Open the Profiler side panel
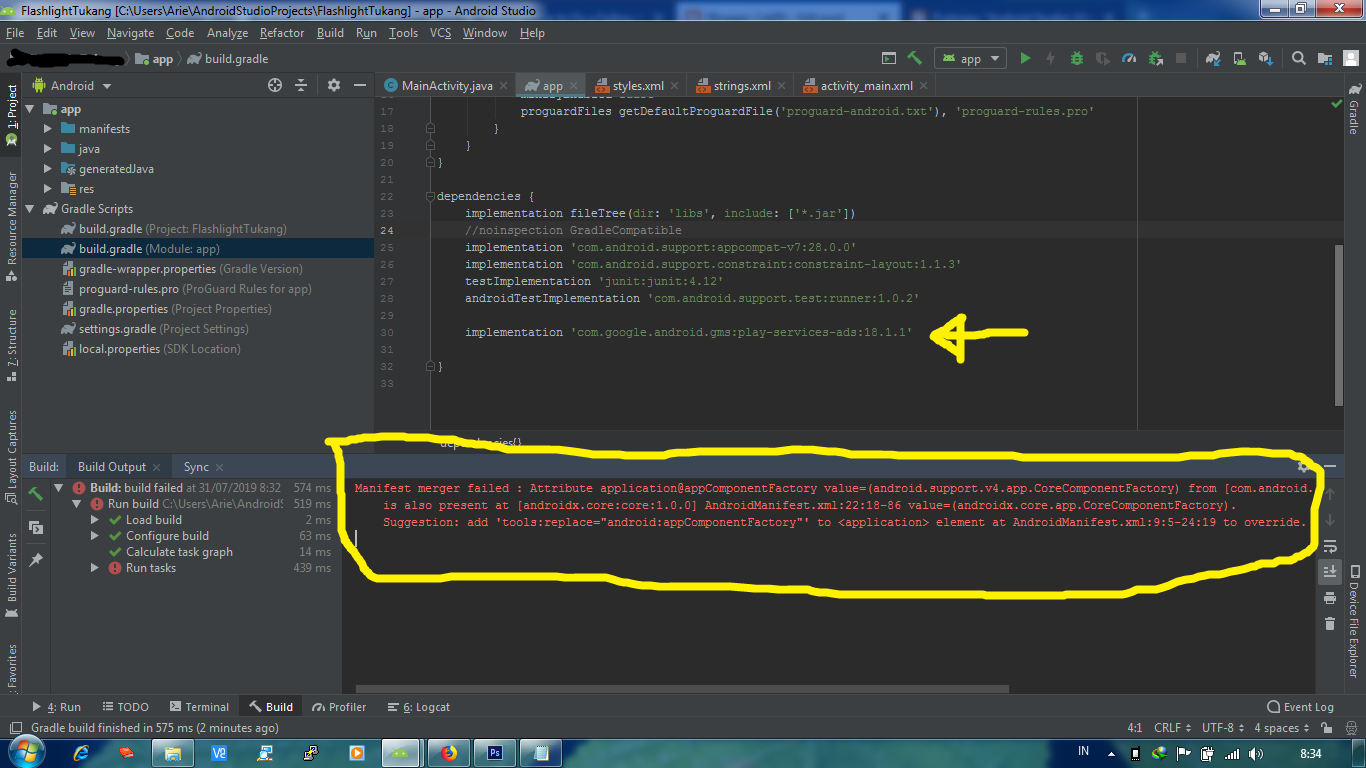Viewport: 1366px width, 768px height. 339,707
